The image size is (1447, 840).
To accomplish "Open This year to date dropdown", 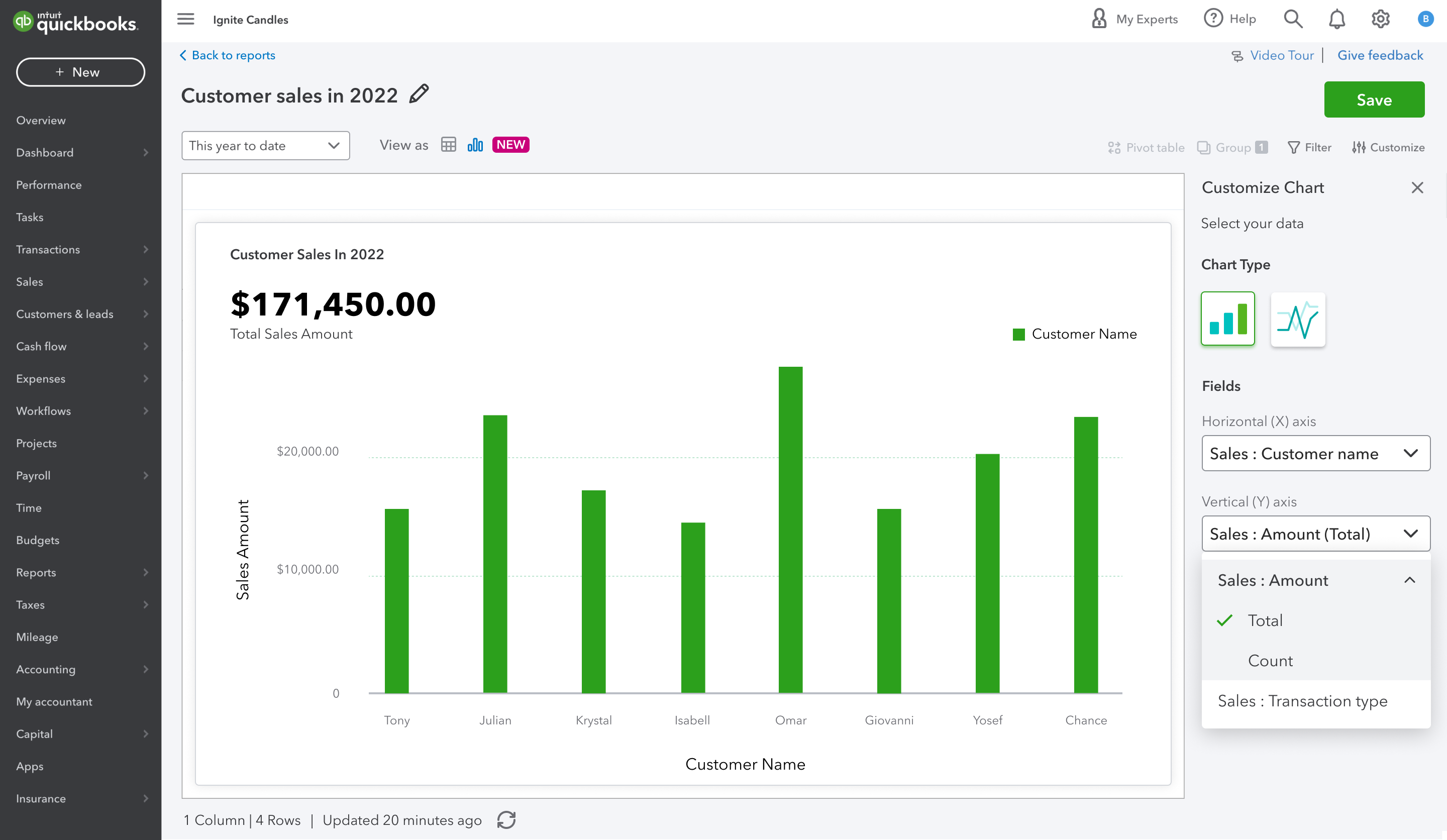I will click(x=265, y=146).
